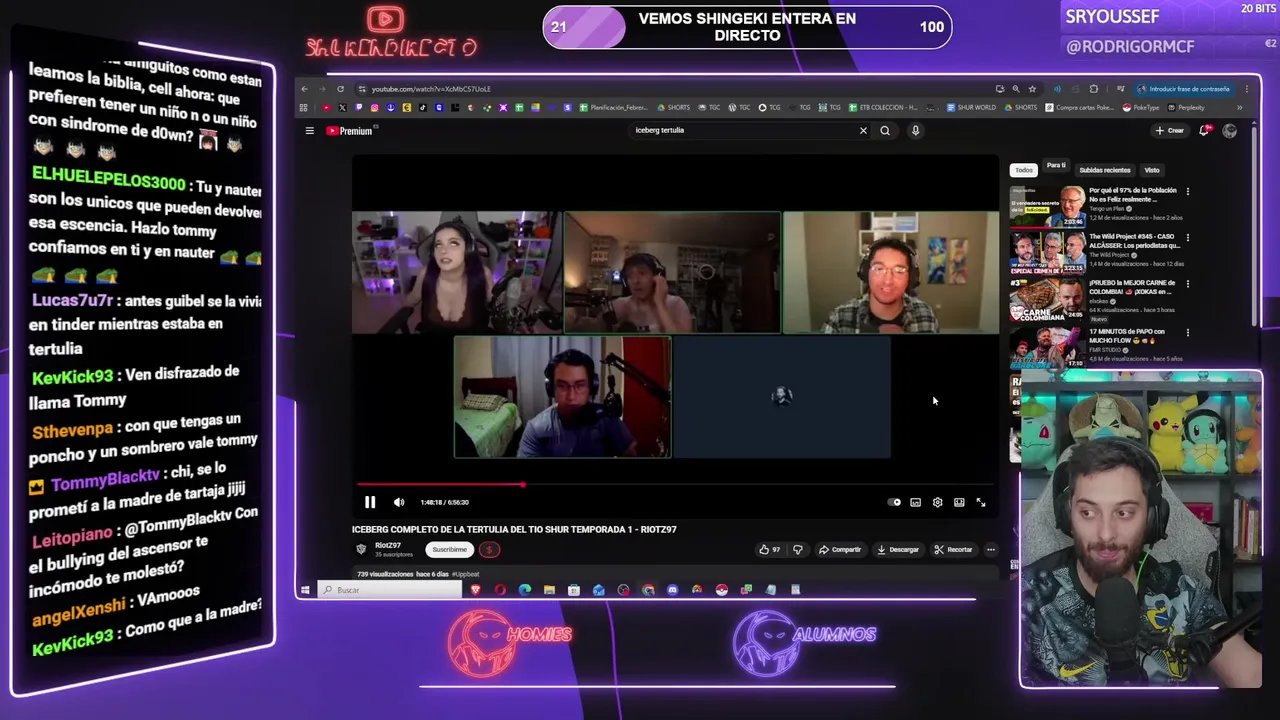
Task: Dislike the video with thumbs down
Action: pyautogui.click(x=797, y=549)
